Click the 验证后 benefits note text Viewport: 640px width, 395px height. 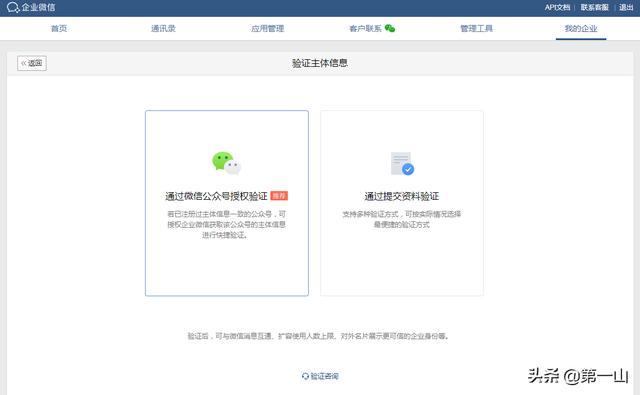tap(318, 336)
